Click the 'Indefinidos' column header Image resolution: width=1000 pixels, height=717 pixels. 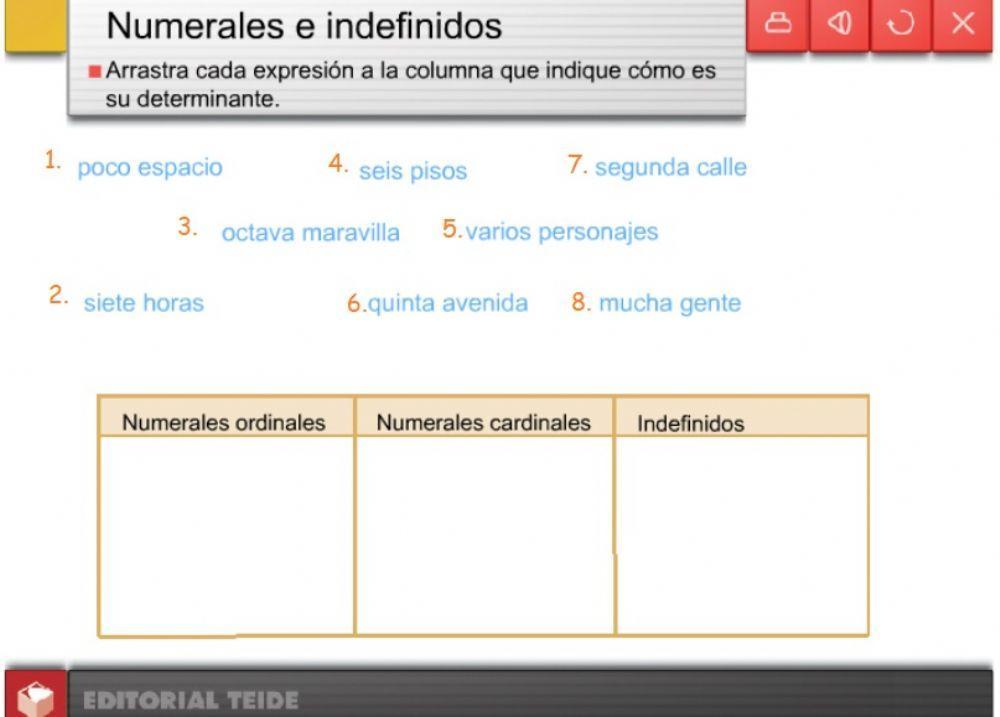[689, 422]
